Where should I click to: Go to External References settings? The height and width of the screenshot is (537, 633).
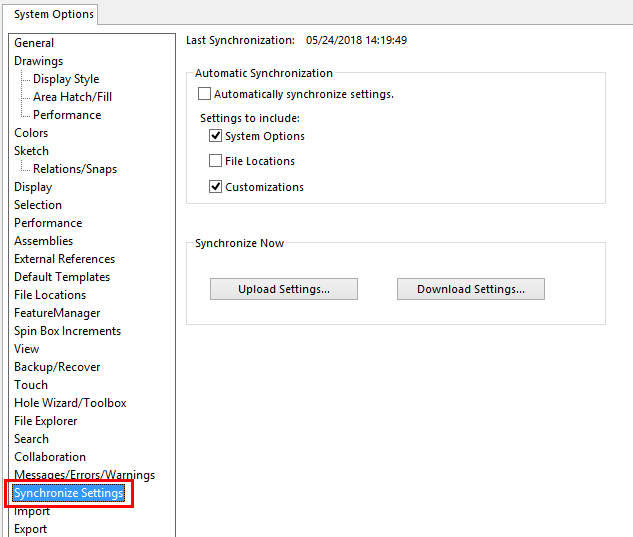tap(64, 259)
